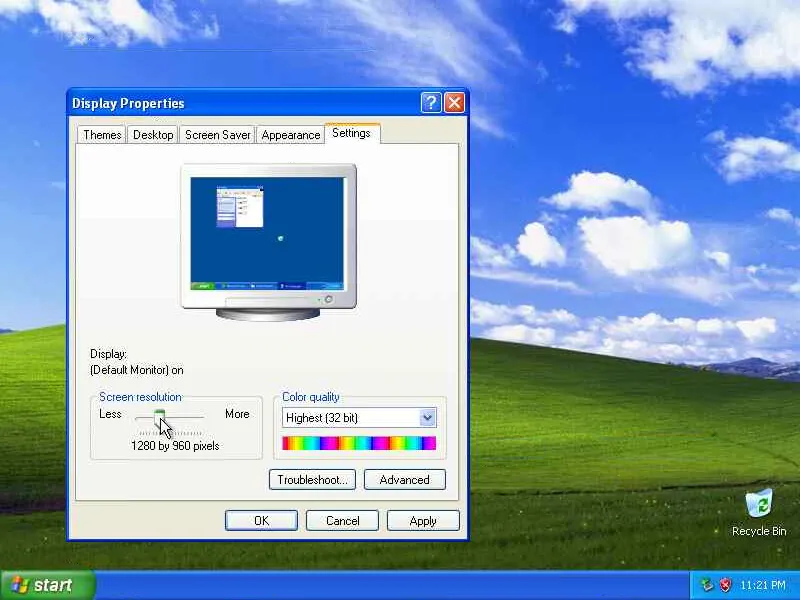
Task: Switch to the Themes tab
Action: click(x=102, y=135)
